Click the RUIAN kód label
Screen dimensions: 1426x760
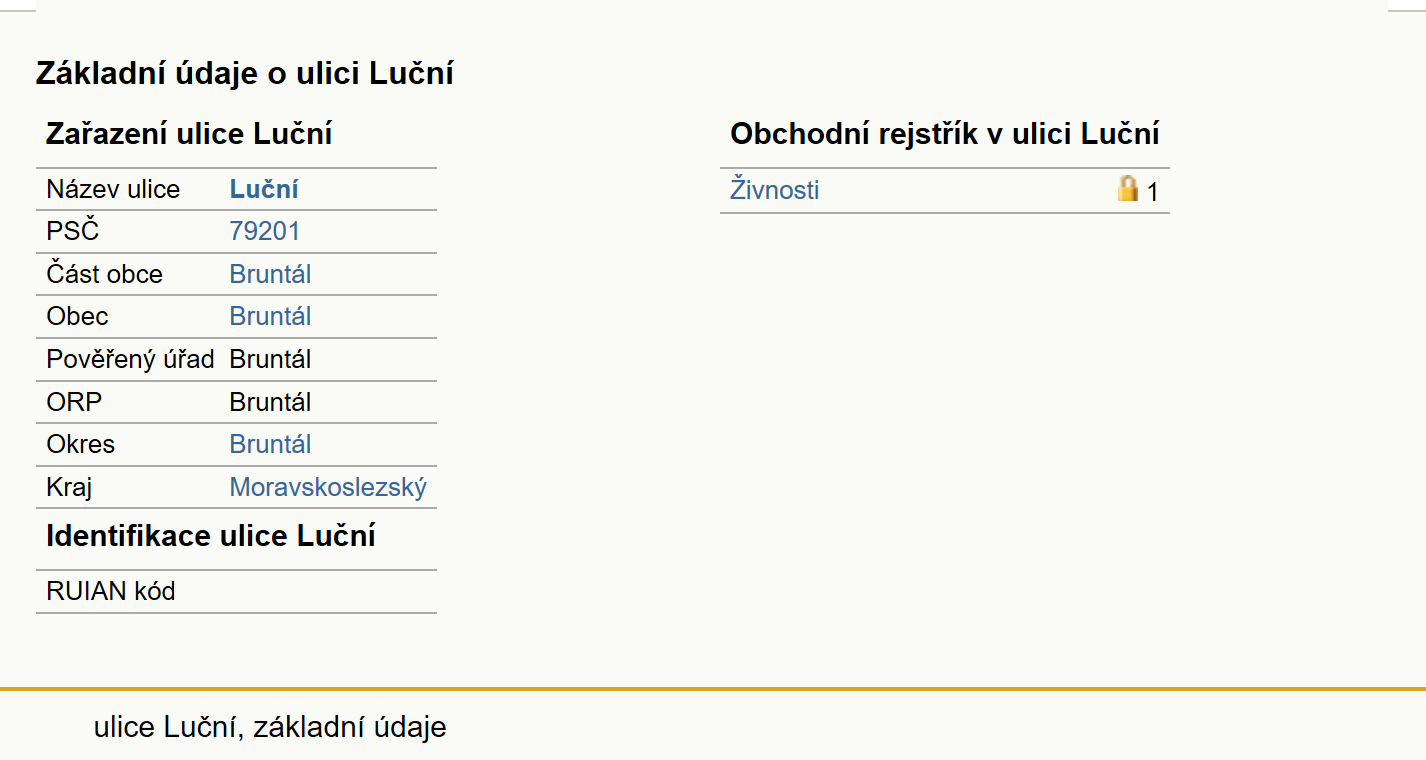111,591
